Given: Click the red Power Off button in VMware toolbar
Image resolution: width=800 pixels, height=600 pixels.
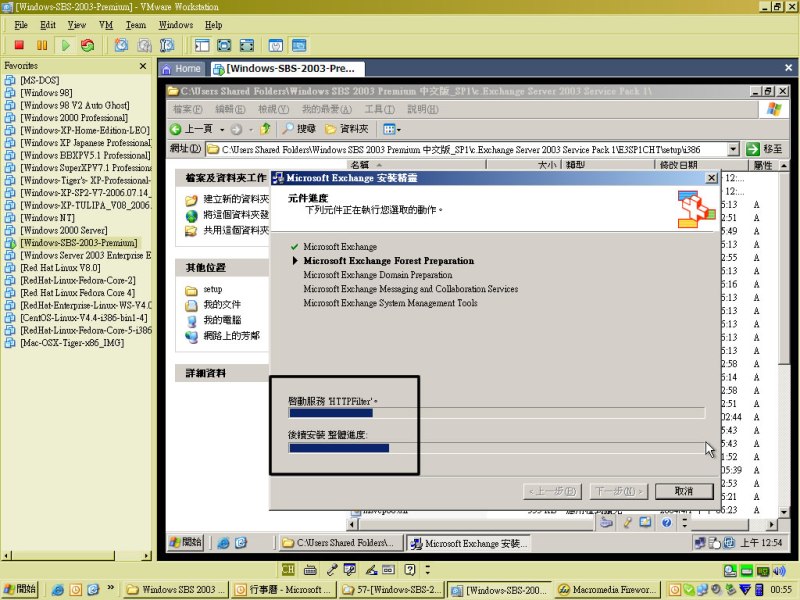Looking at the screenshot, I should coord(19,45).
